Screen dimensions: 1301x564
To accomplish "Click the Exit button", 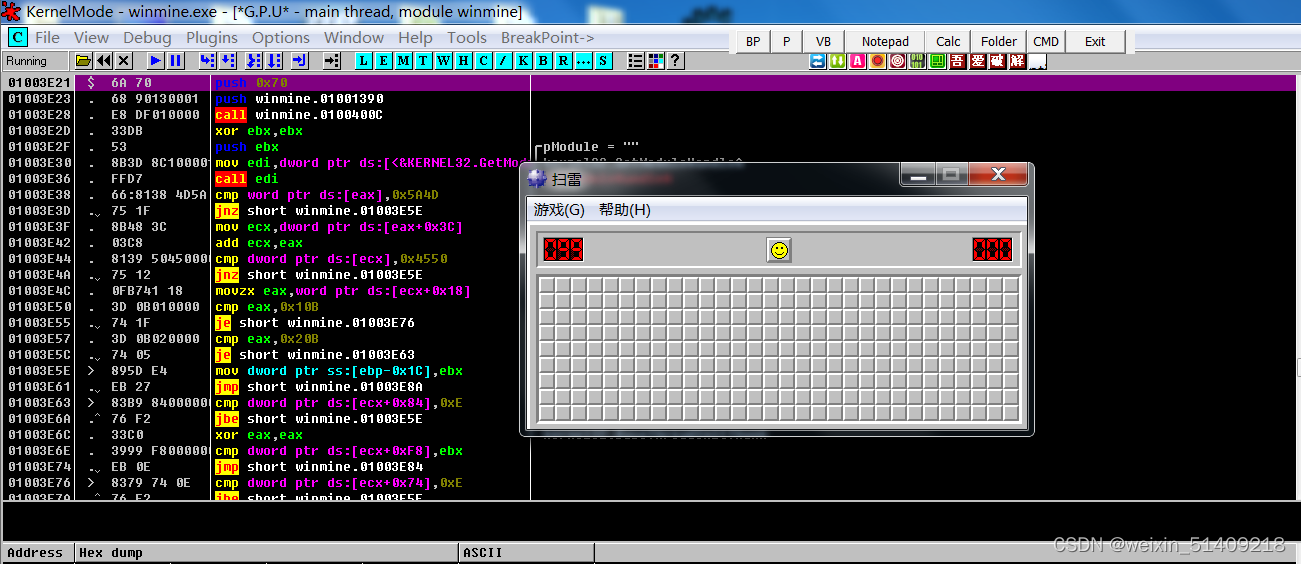I will 1095,41.
